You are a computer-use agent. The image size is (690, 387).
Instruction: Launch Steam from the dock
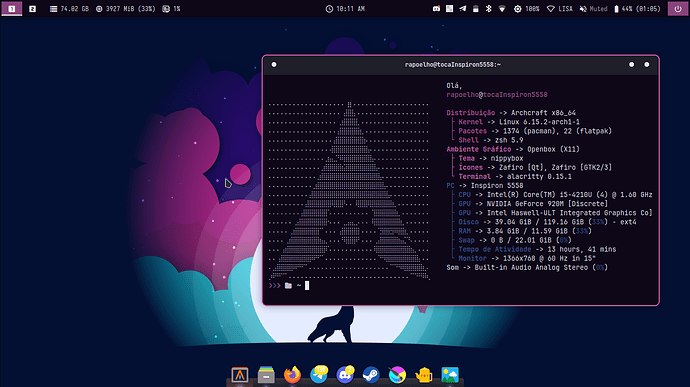click(x=371, y=375)
